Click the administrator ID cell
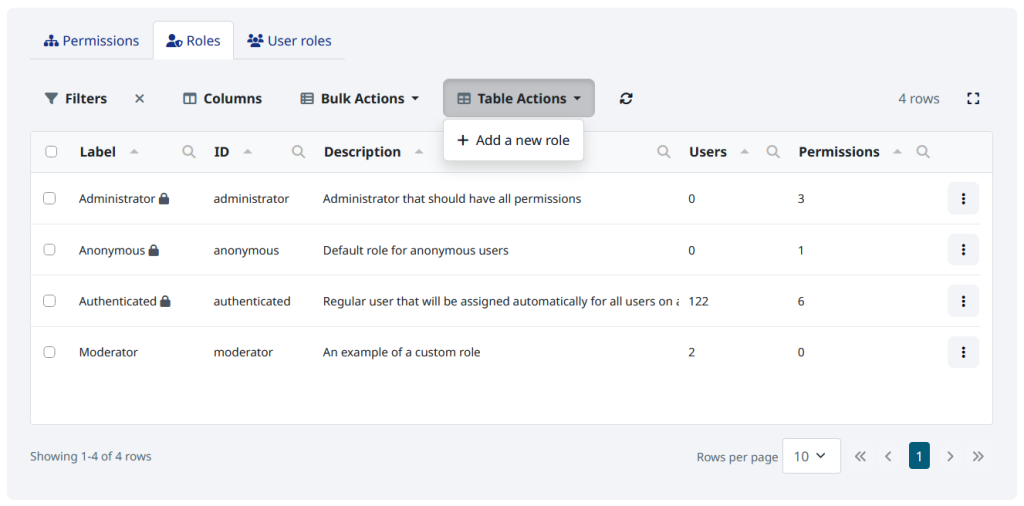 tap(251, 198)
